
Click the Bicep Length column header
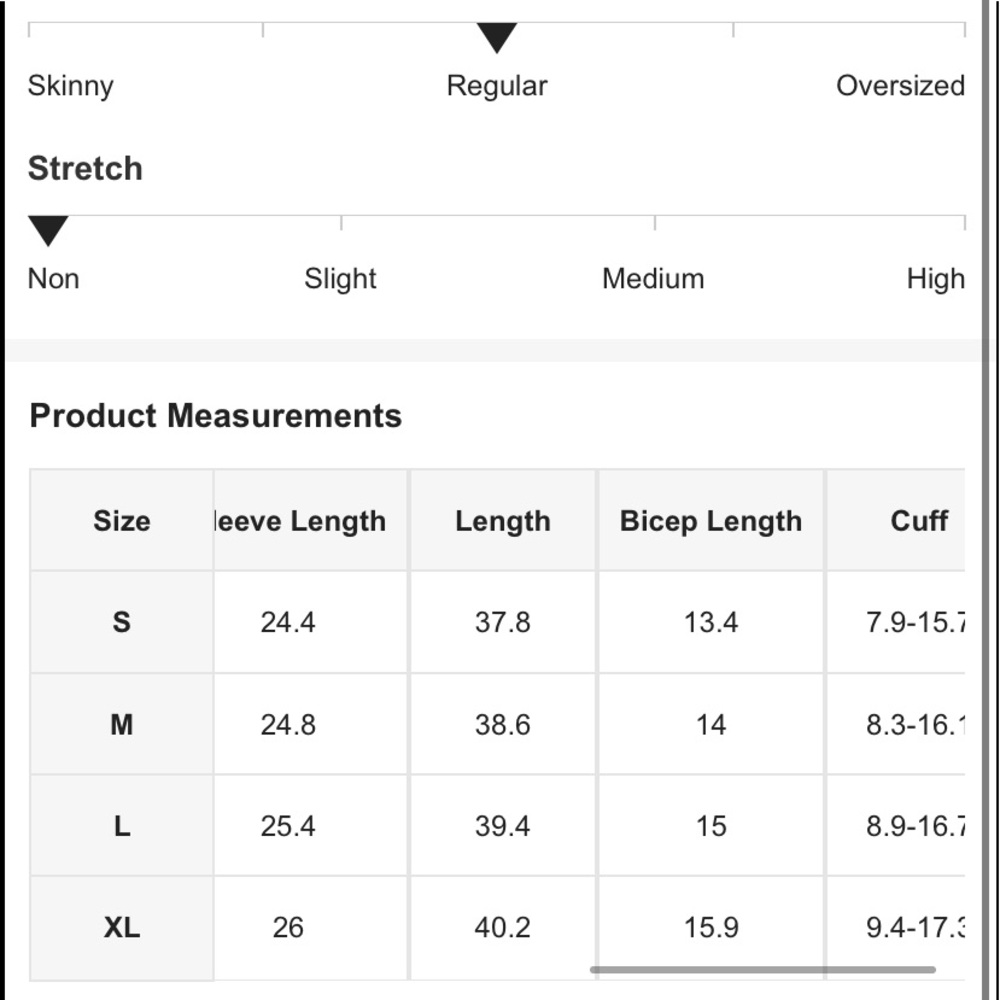pos(710,520)
